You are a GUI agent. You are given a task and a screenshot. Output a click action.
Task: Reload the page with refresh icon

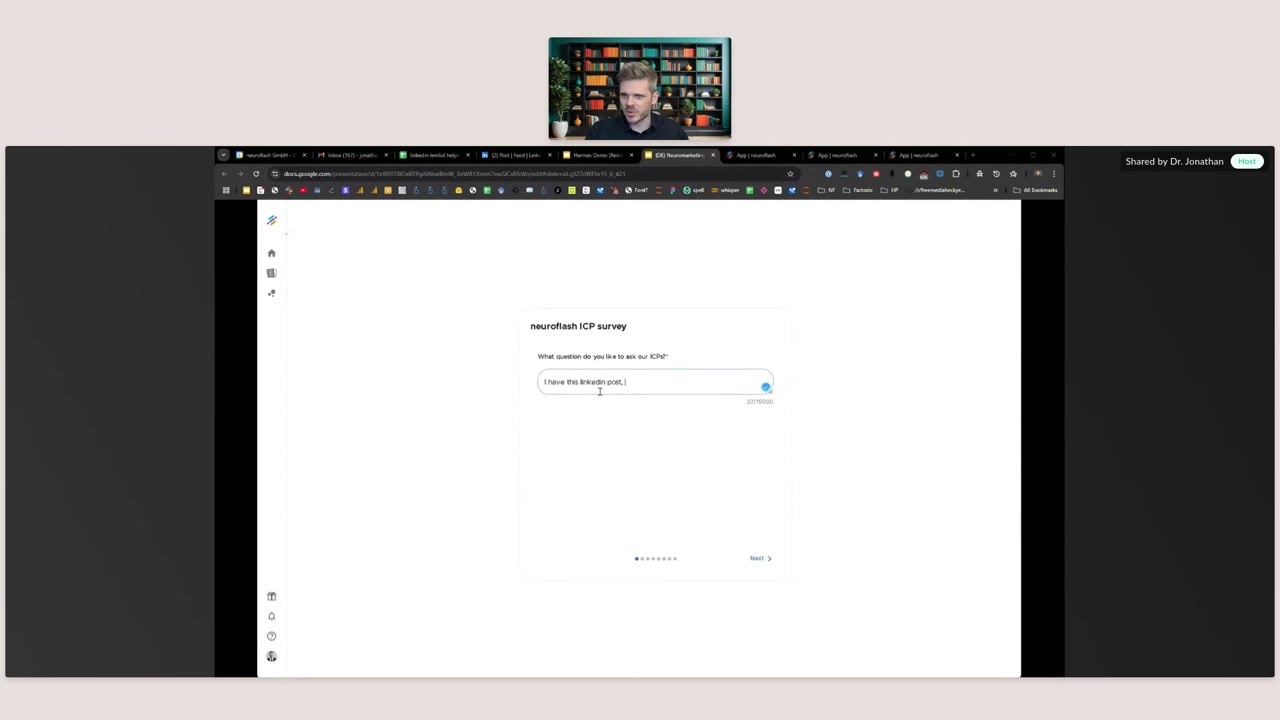(x=256, y=174)
